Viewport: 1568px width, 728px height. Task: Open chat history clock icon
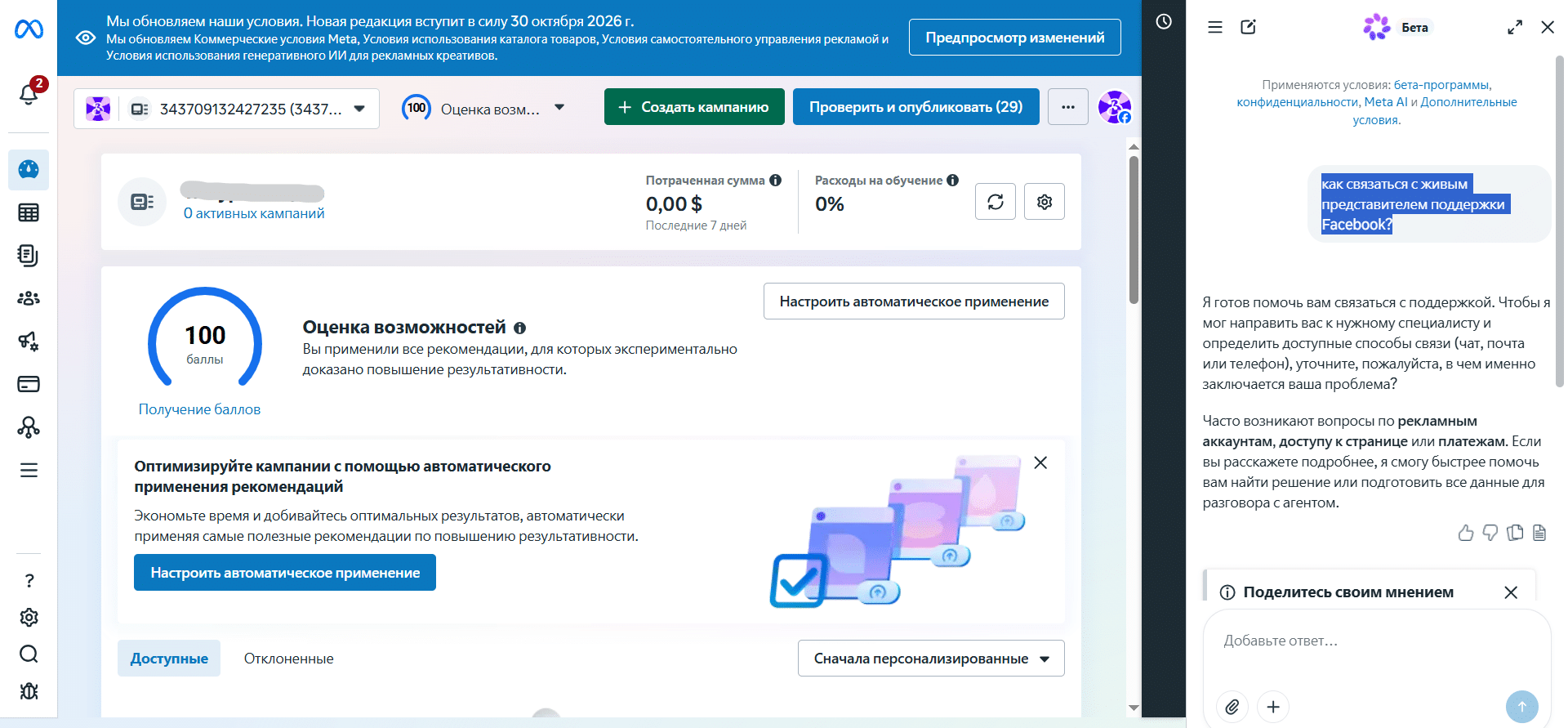(x=1164, y=22)
